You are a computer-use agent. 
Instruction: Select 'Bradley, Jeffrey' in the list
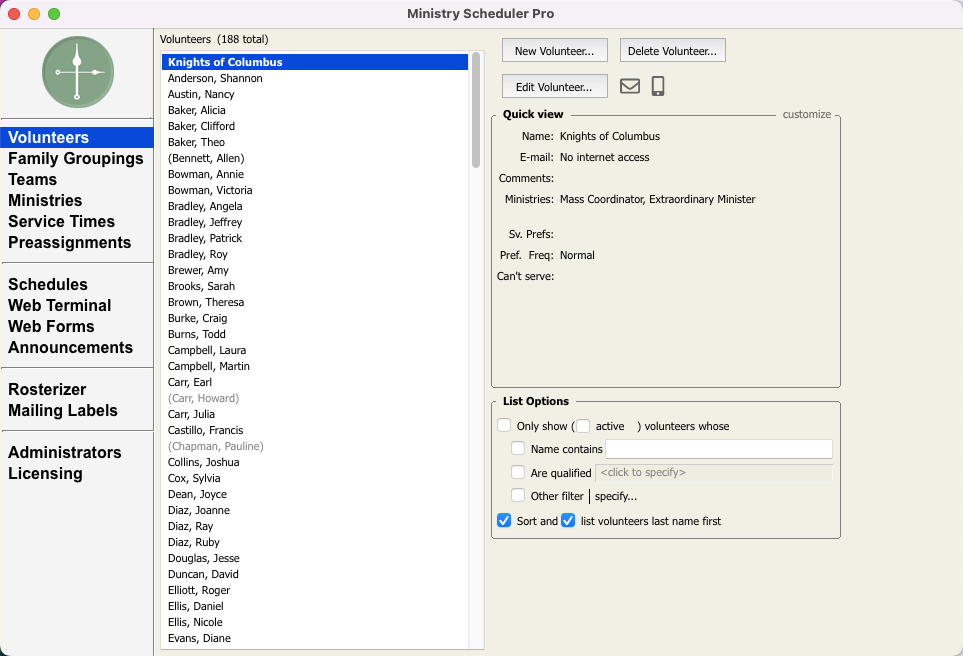315,222
